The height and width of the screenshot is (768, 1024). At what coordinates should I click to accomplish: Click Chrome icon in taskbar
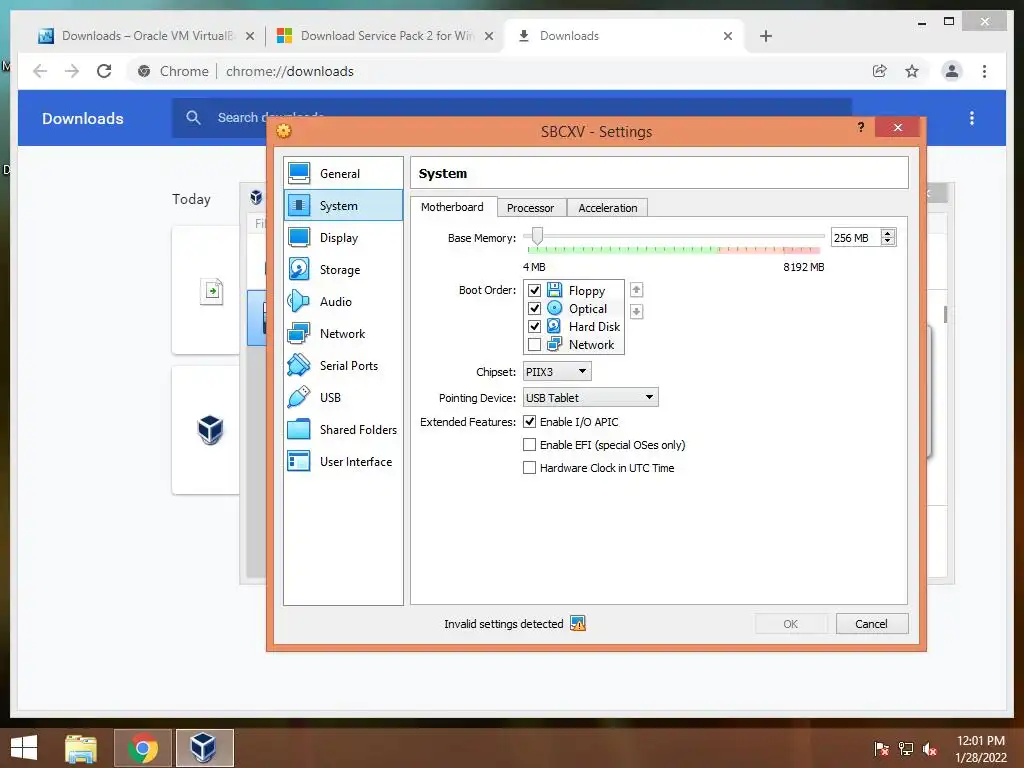(142, 748)
